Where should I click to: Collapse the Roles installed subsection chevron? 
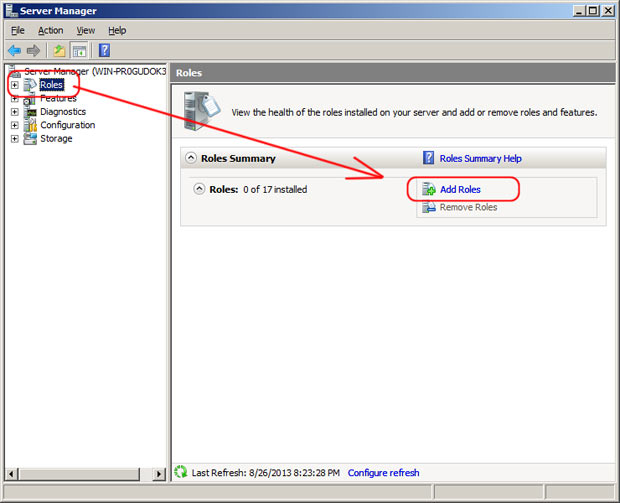(x=199, y=189)
